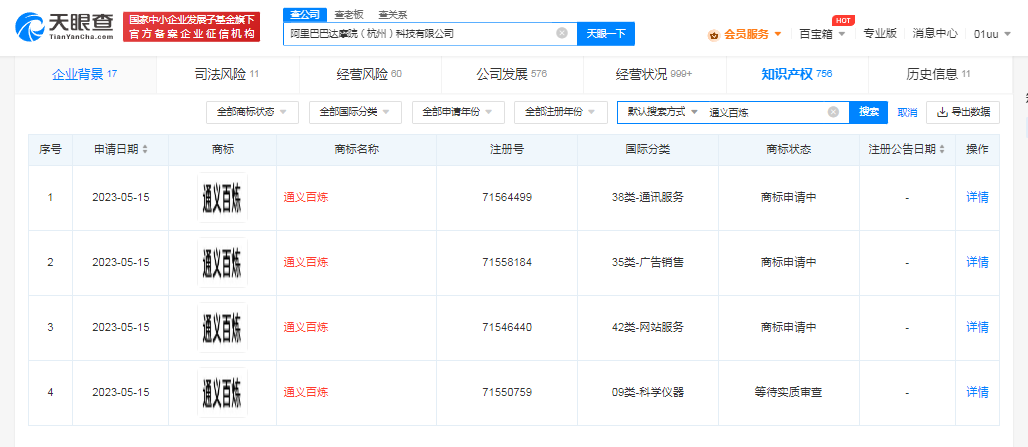
Task: Click 通义百炼 name in the 35类 row
Action: [x=306, y=262]
